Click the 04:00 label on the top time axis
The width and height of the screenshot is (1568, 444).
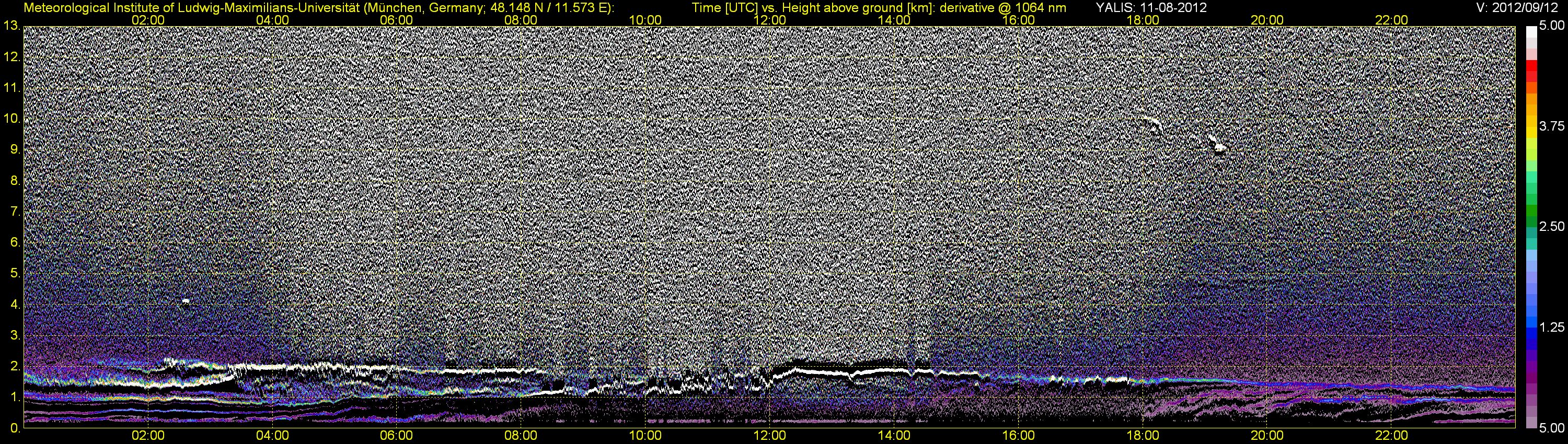[272, 20]
